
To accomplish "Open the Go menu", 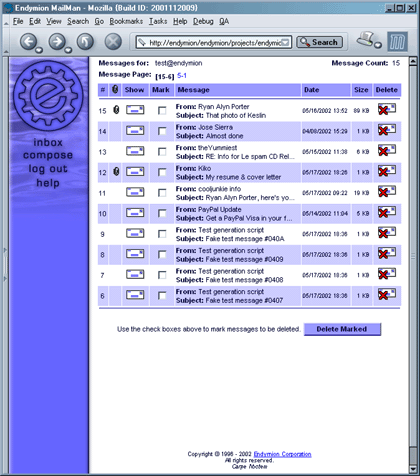I will click(99, 22).
